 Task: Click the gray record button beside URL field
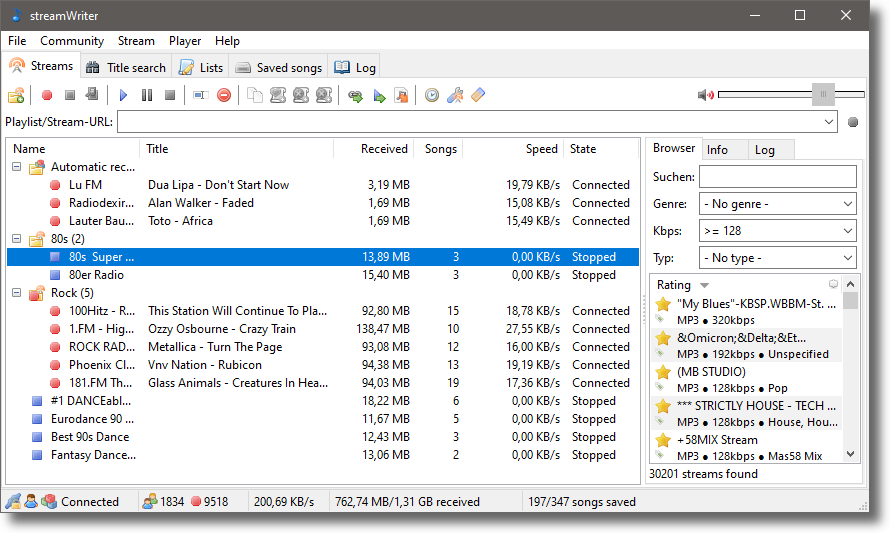click(853, 122)
